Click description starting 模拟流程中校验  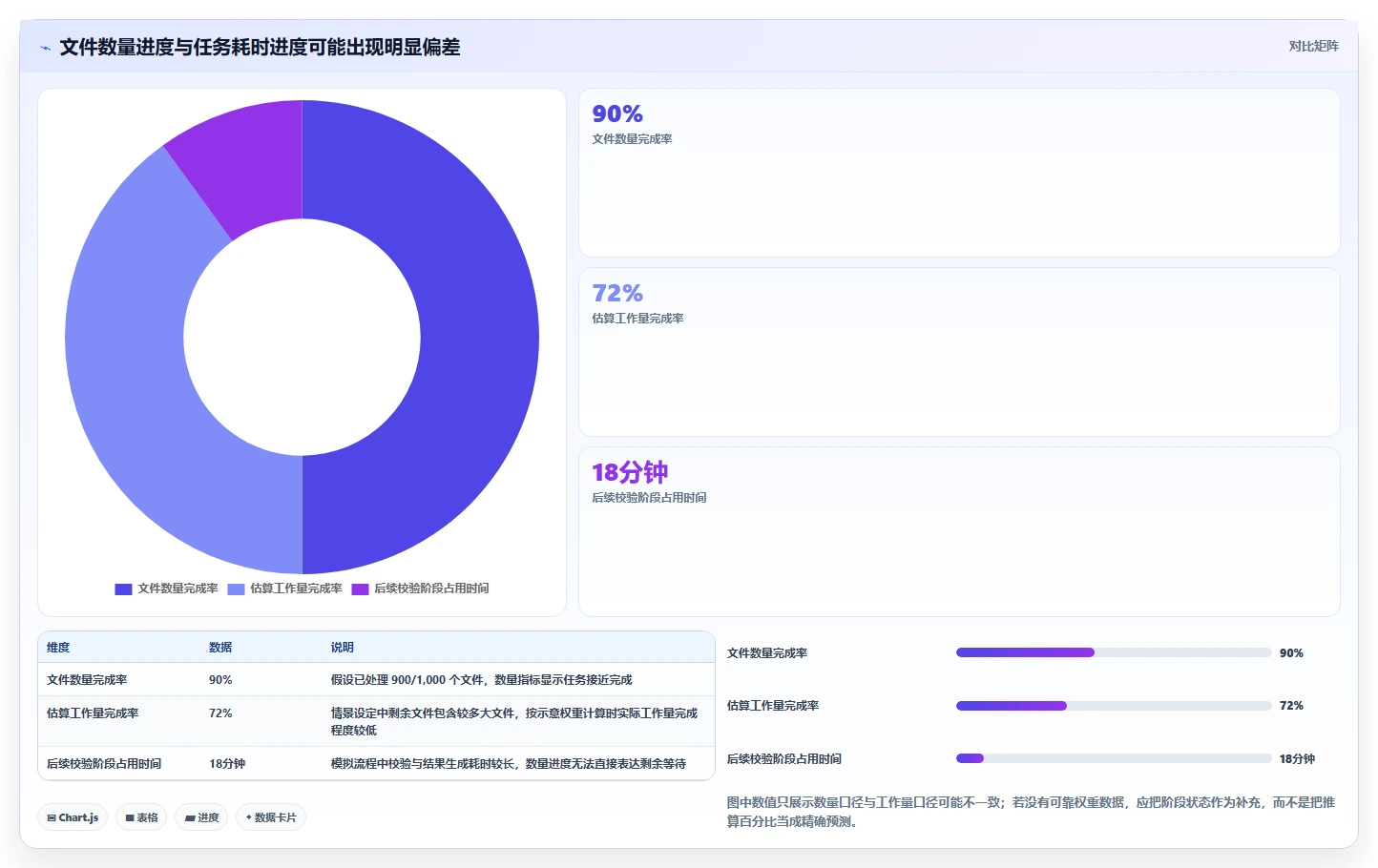(509, 764)
